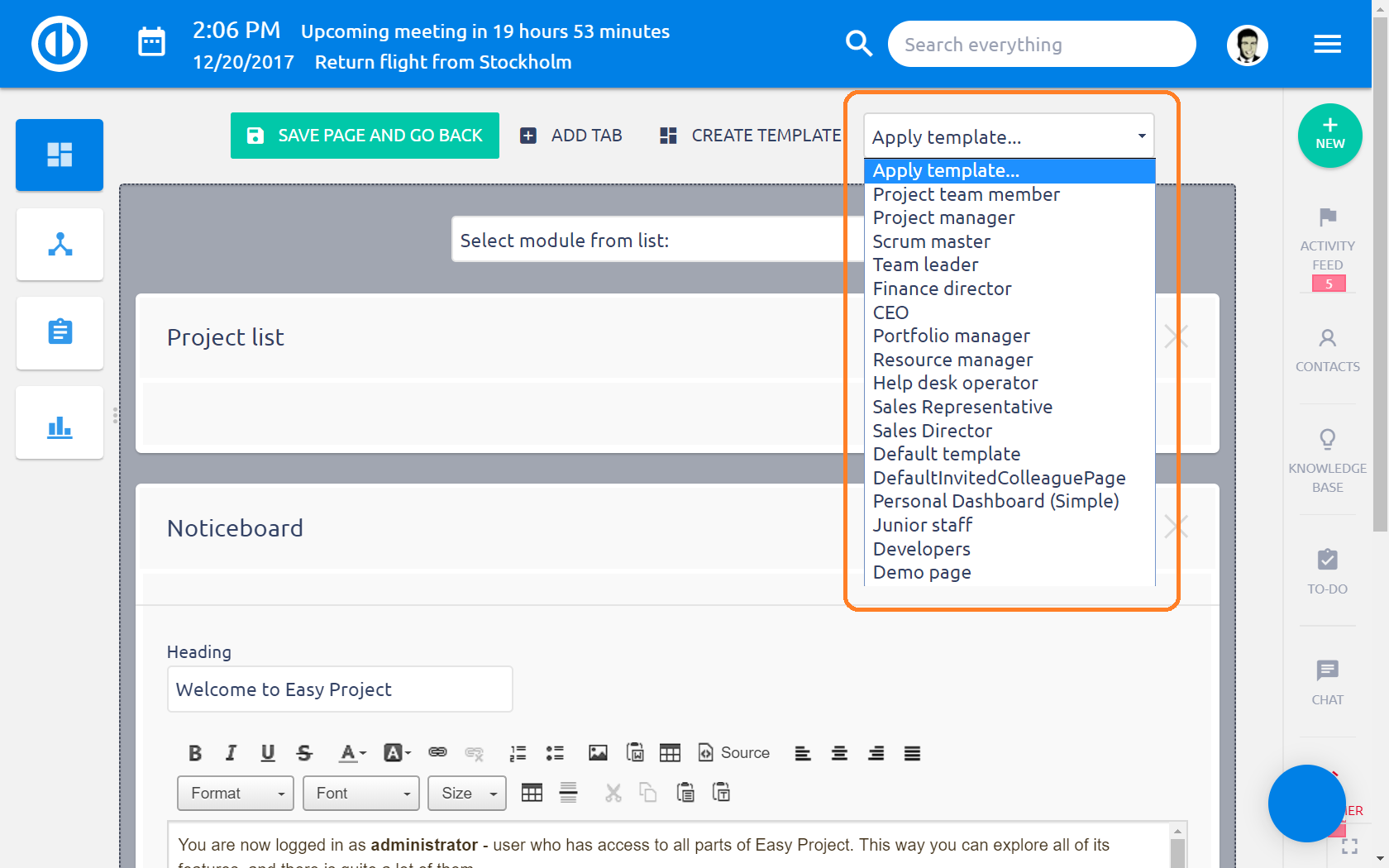Open the To-Do panel
Screen dimensions: 1389x868
1327,571
